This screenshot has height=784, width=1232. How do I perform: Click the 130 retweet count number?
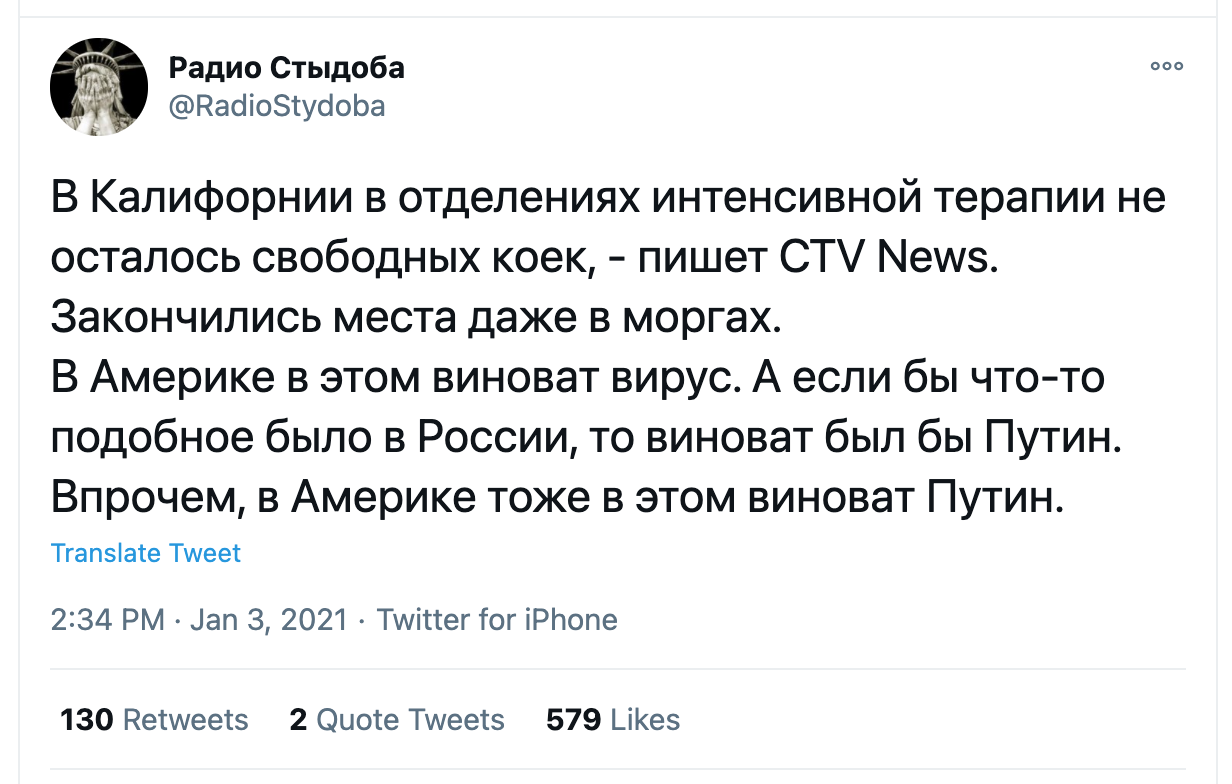coord(87,720)
